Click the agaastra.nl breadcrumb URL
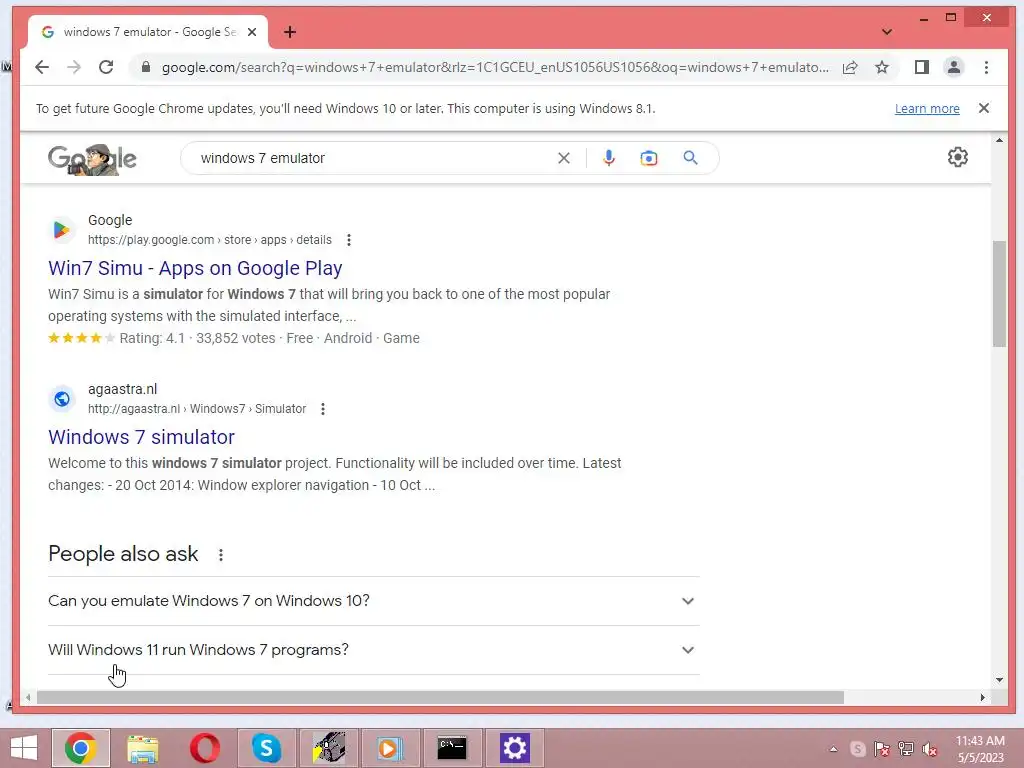1024x768 pixels. coord(197,409)
